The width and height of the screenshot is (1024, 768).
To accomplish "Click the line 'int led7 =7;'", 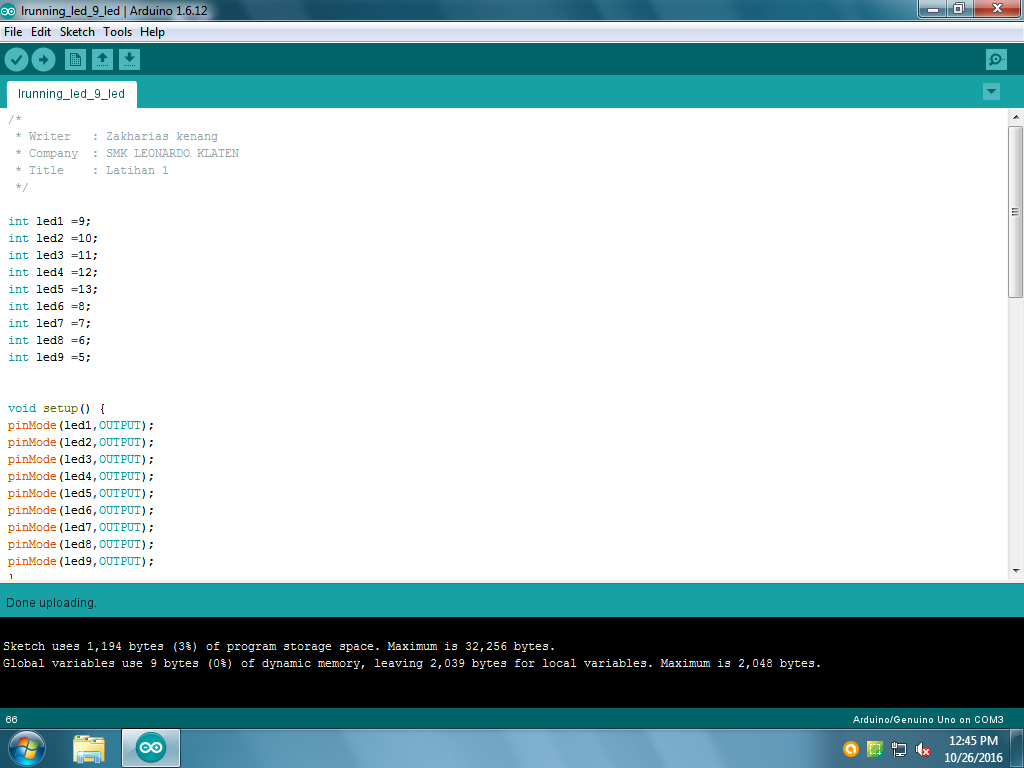I will tap(50, 323).
